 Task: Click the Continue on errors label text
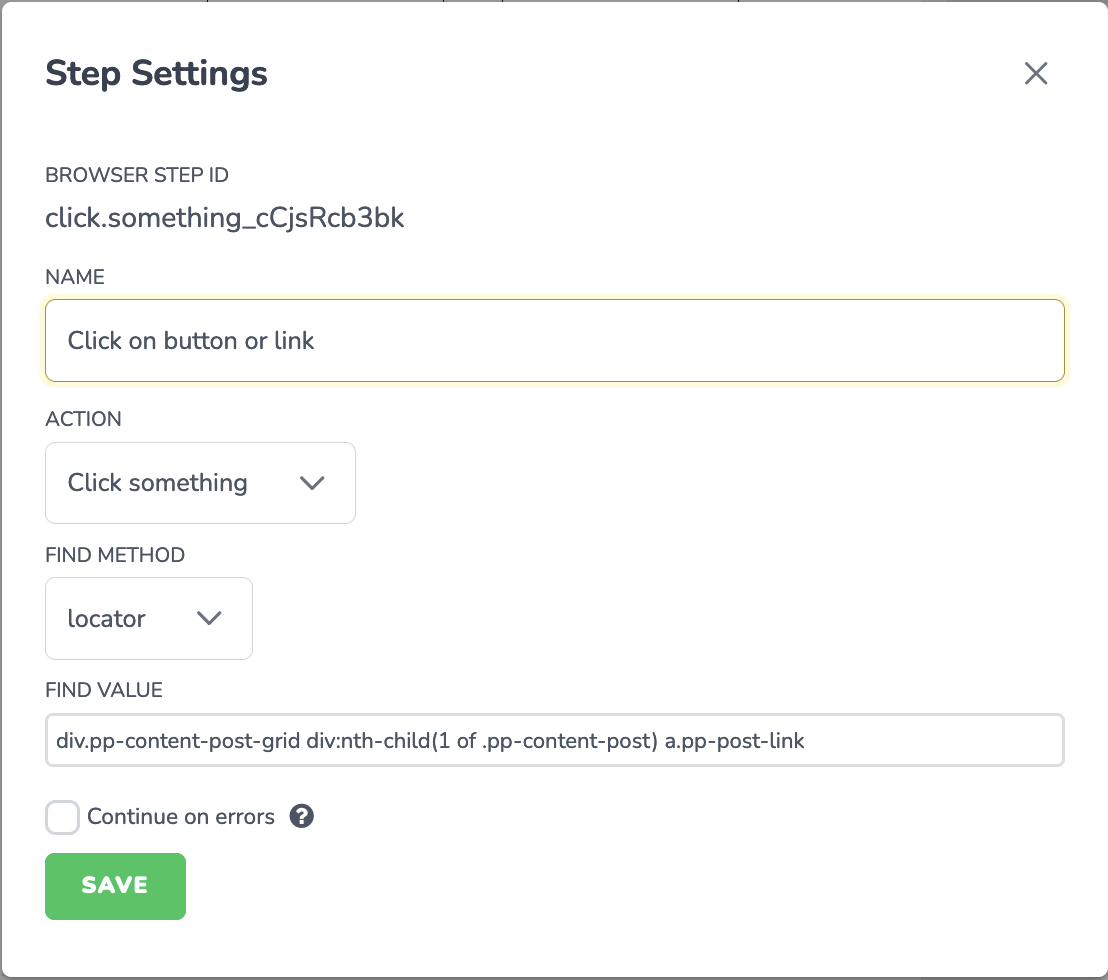pos(181,817)
